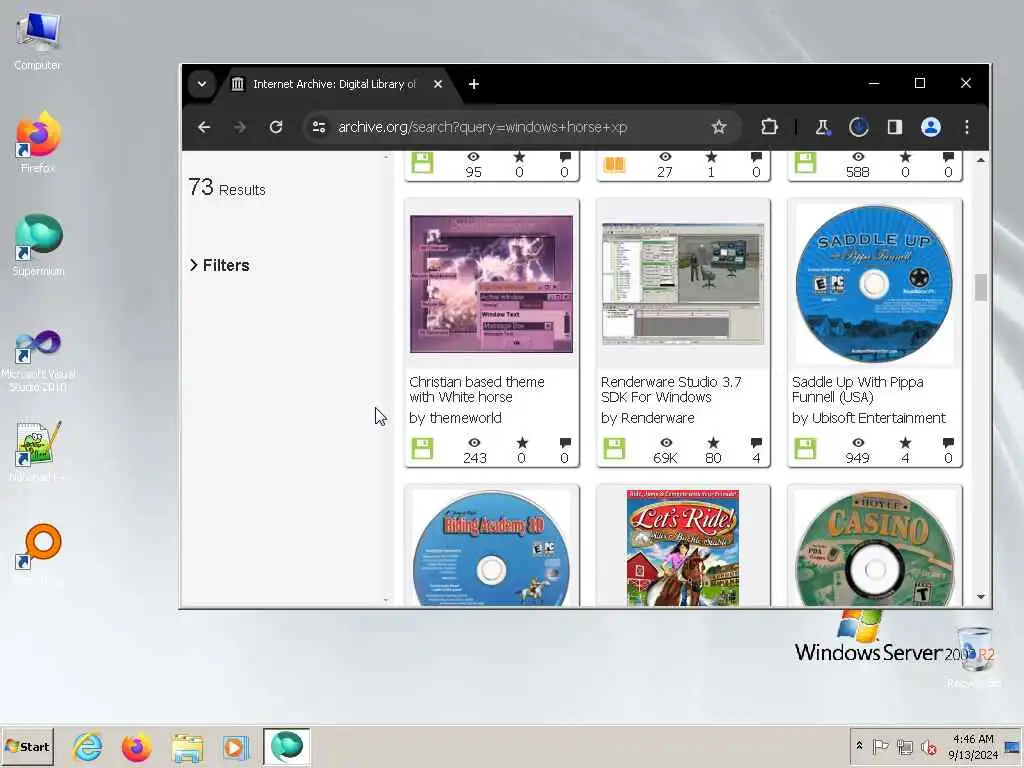Close the Internet Archive tab
This screenshot has height=768, width=1024.
(438, 84)
